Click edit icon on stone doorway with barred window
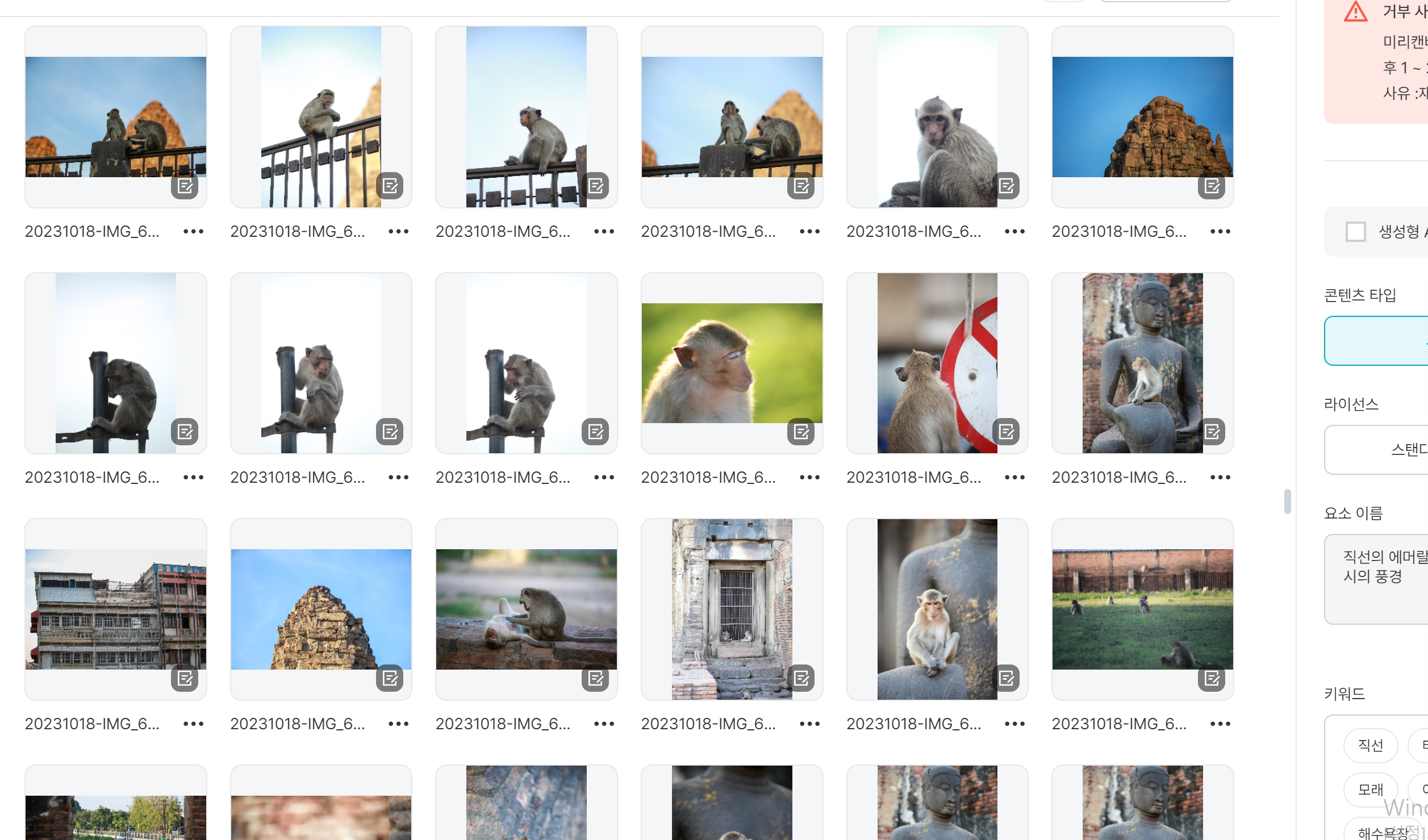1428x840 pixels. pos(801,678)
